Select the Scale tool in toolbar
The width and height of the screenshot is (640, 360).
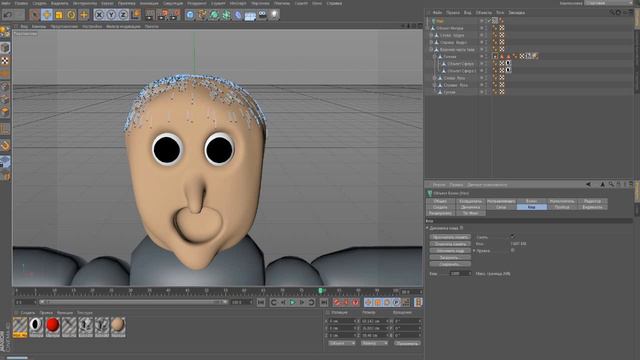click(x=59, y=15)
